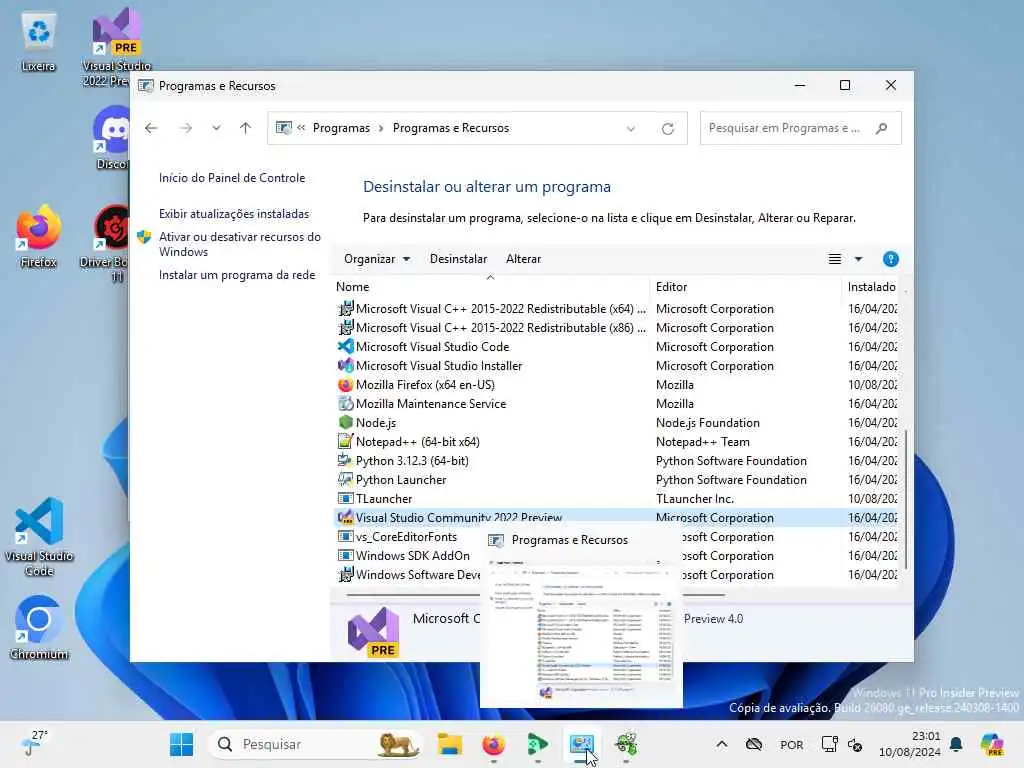Select the Node.js entry

pyautogui.click(x=616, y=423)
